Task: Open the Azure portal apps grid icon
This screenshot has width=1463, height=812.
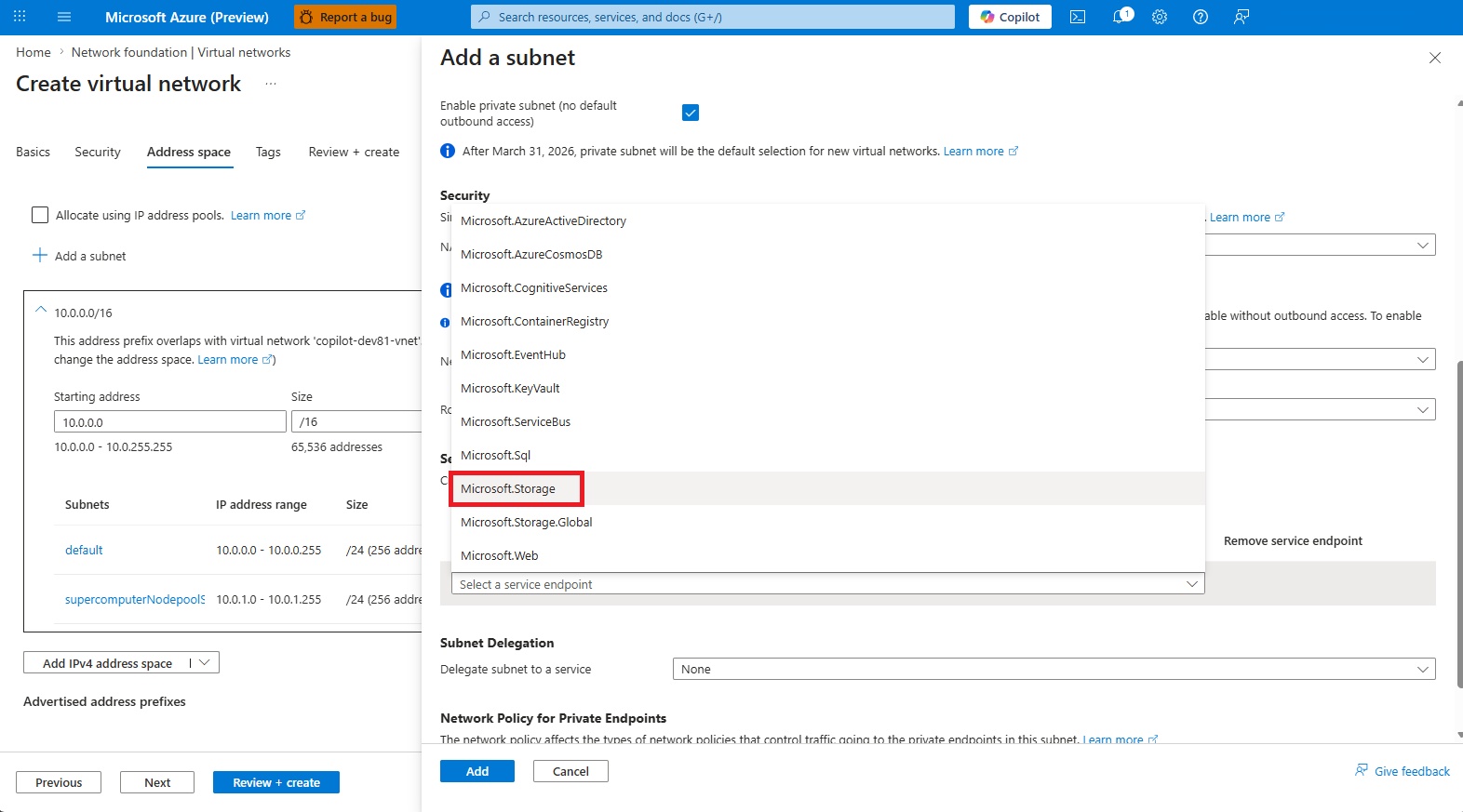Action: click(20, 17)
